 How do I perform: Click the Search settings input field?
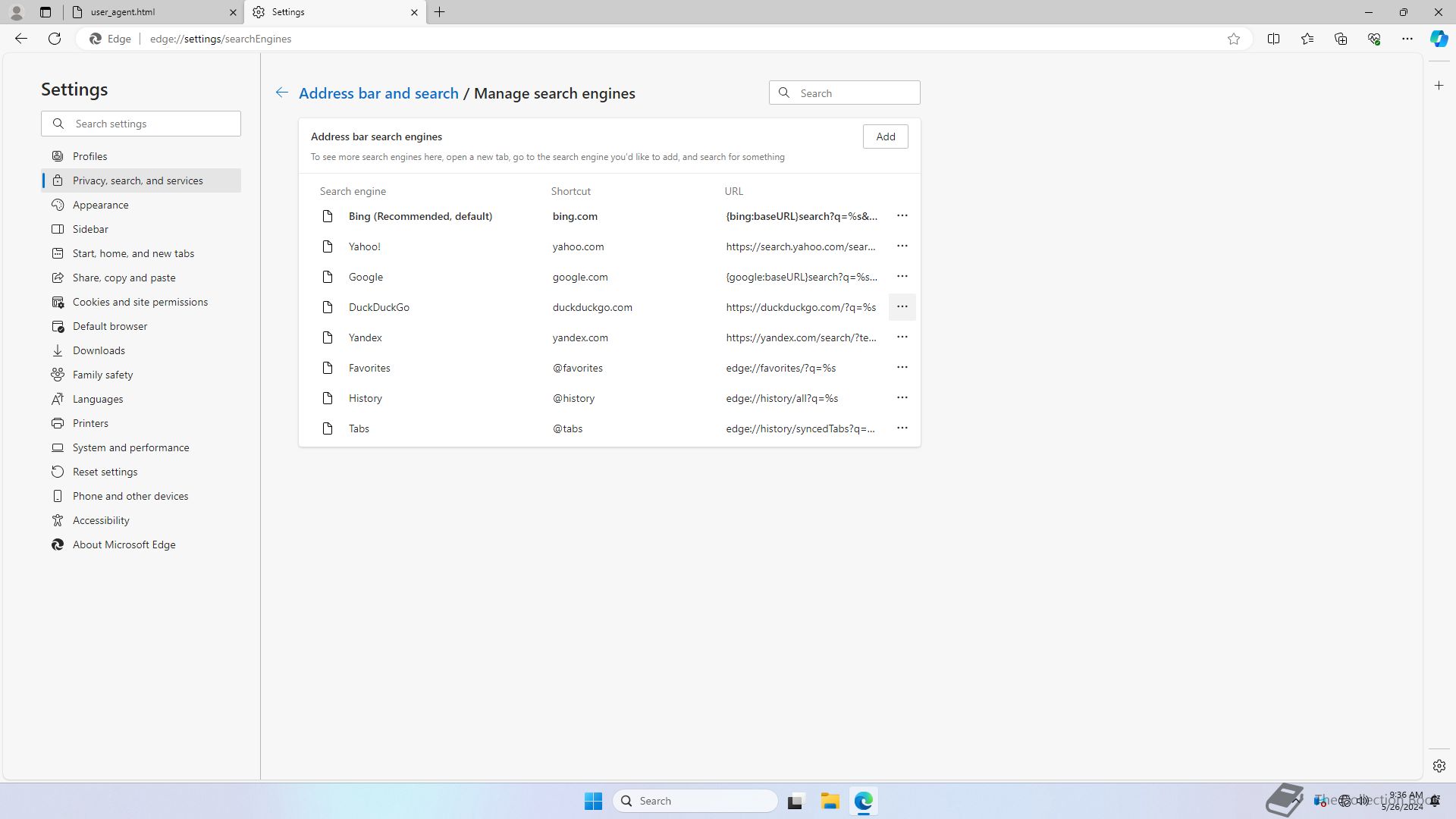coord(152,124)
